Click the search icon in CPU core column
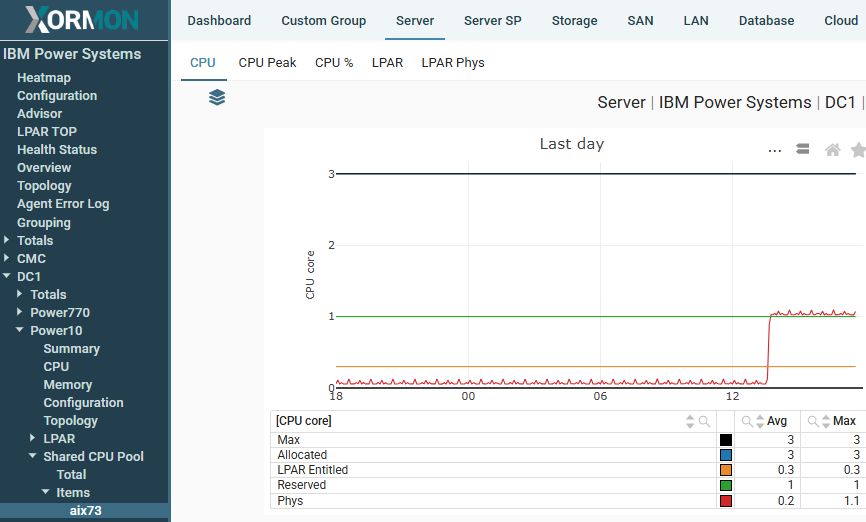Image resolution: width=866 pixels, height=522 pixels. [704, 422]
